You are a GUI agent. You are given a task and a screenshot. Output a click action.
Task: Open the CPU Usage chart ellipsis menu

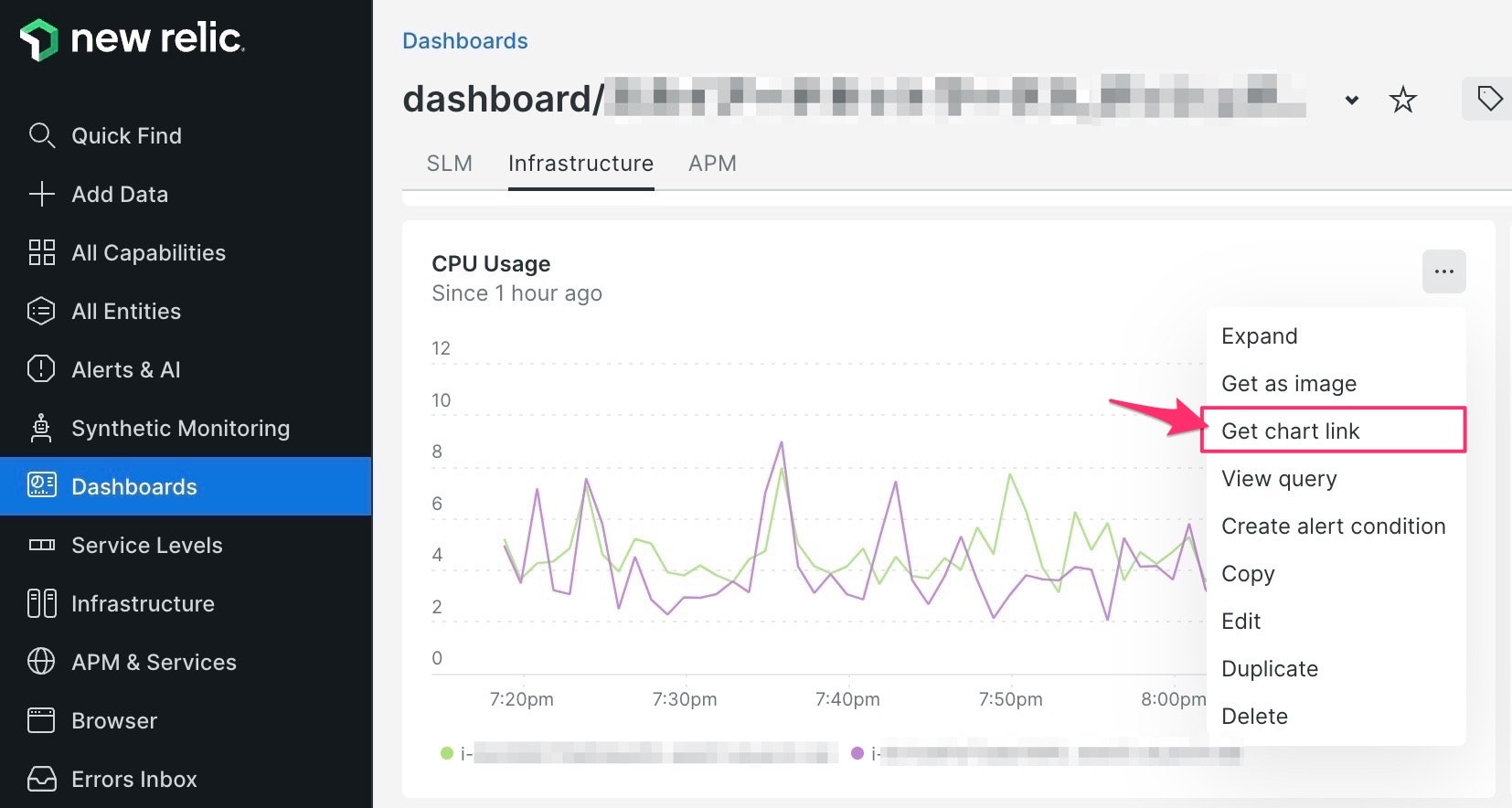pyautogui.click(x=1443, y=271)
